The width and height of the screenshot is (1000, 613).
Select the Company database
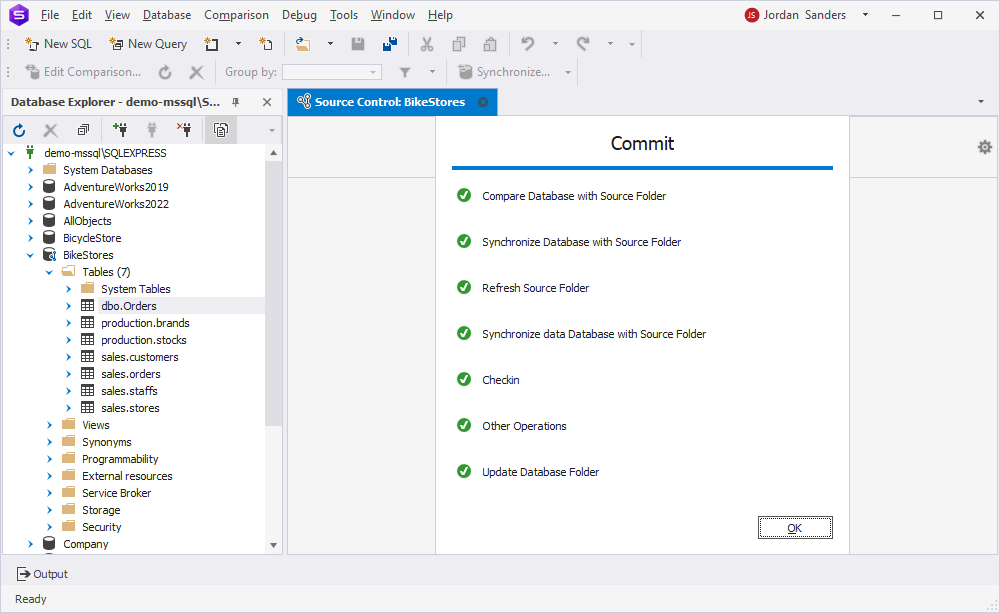(x=85, y=544)
